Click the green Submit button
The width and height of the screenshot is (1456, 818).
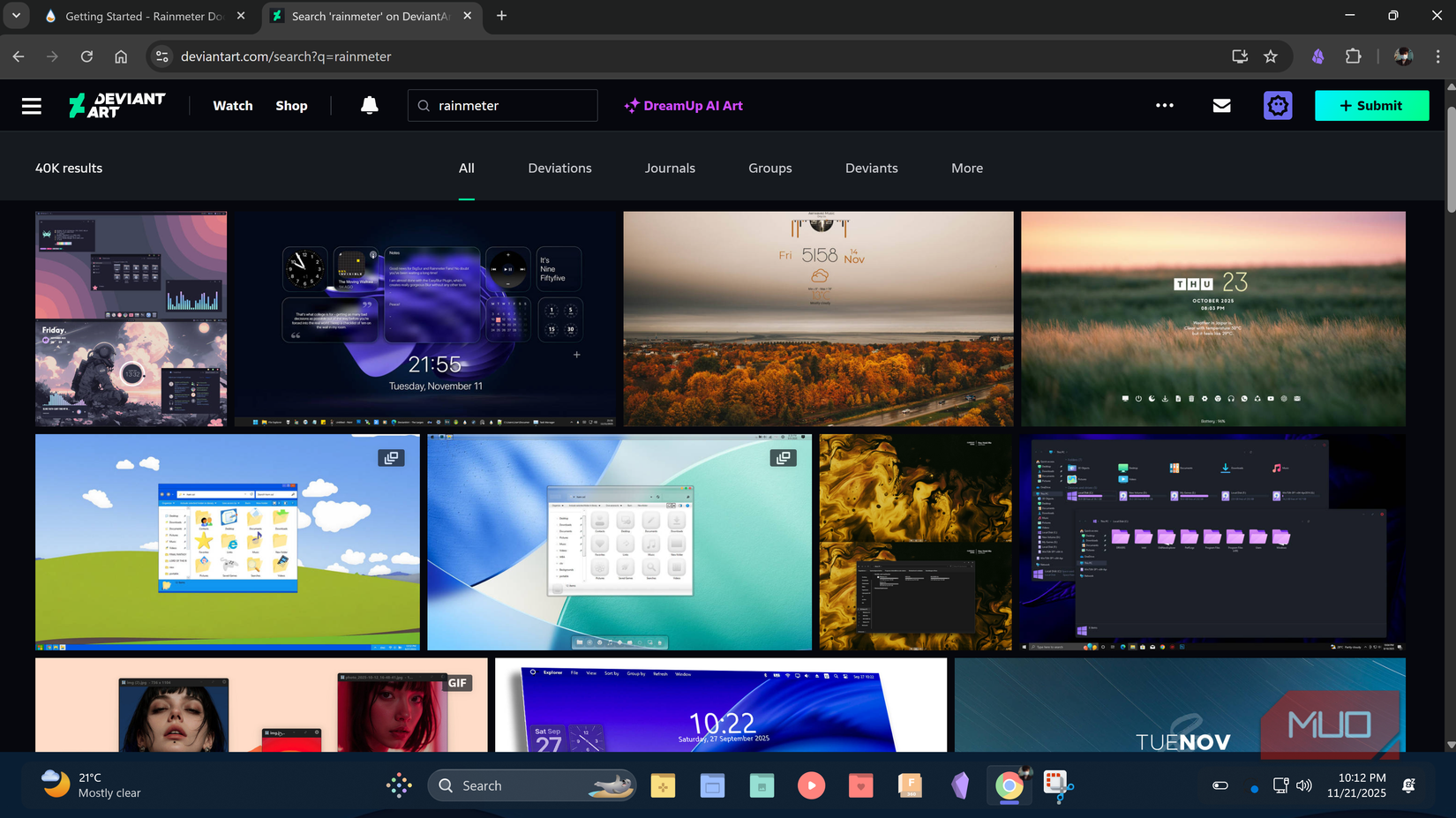pos(1371,105)
